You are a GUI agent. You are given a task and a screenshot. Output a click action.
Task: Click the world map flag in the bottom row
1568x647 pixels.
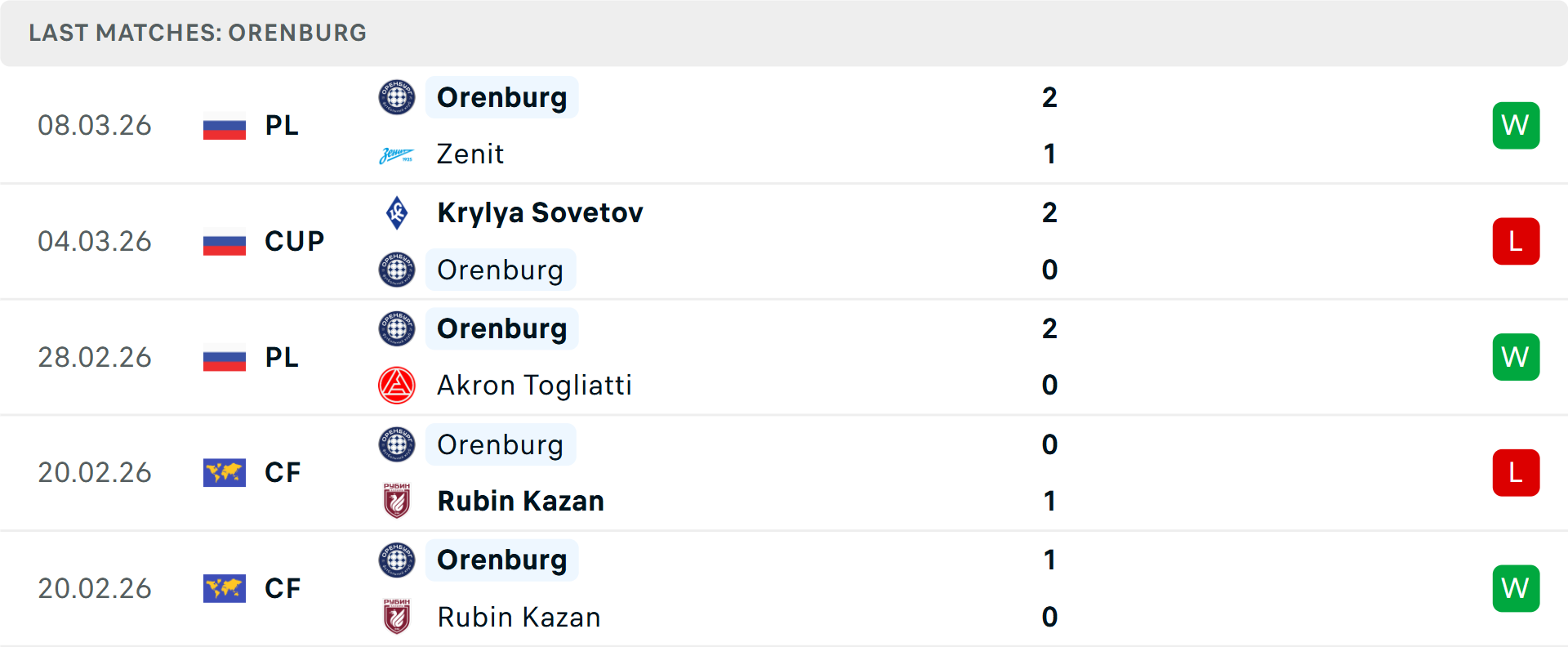(x=225, y=588)
